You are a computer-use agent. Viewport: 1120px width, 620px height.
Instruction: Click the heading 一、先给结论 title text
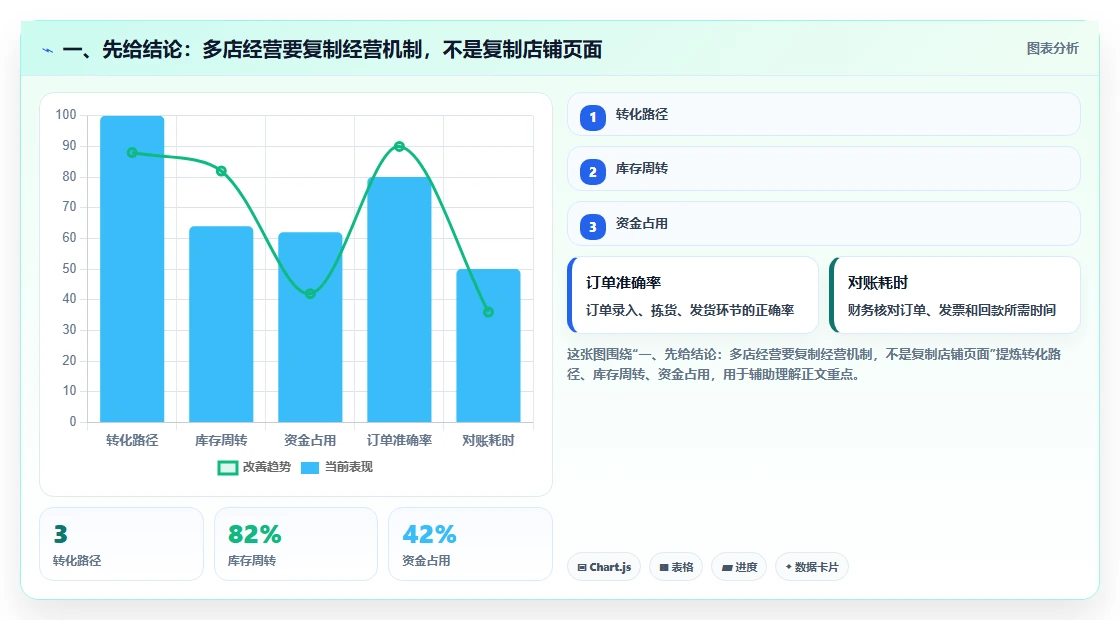point(332,50)
